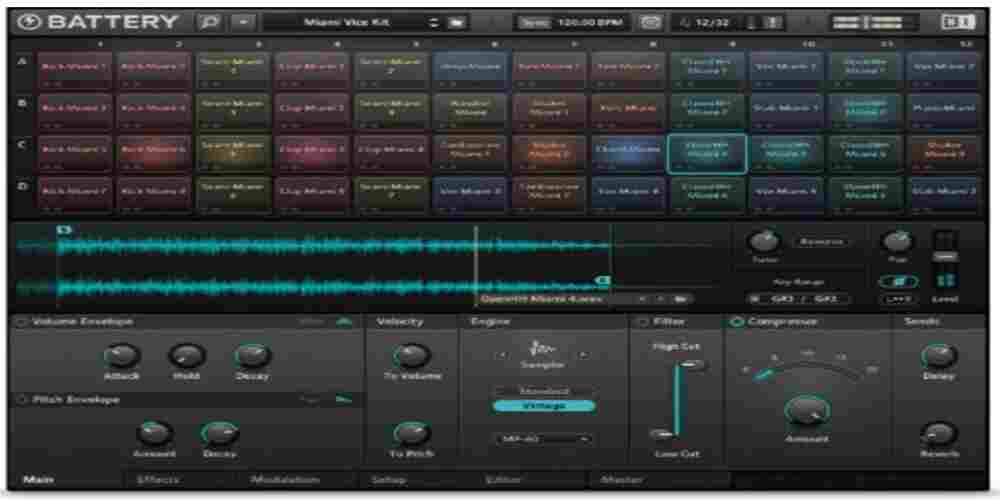This screenshot has width=1000, height=500.
Task: Open the browser with the magnifier icon
Action: (210, 23)
